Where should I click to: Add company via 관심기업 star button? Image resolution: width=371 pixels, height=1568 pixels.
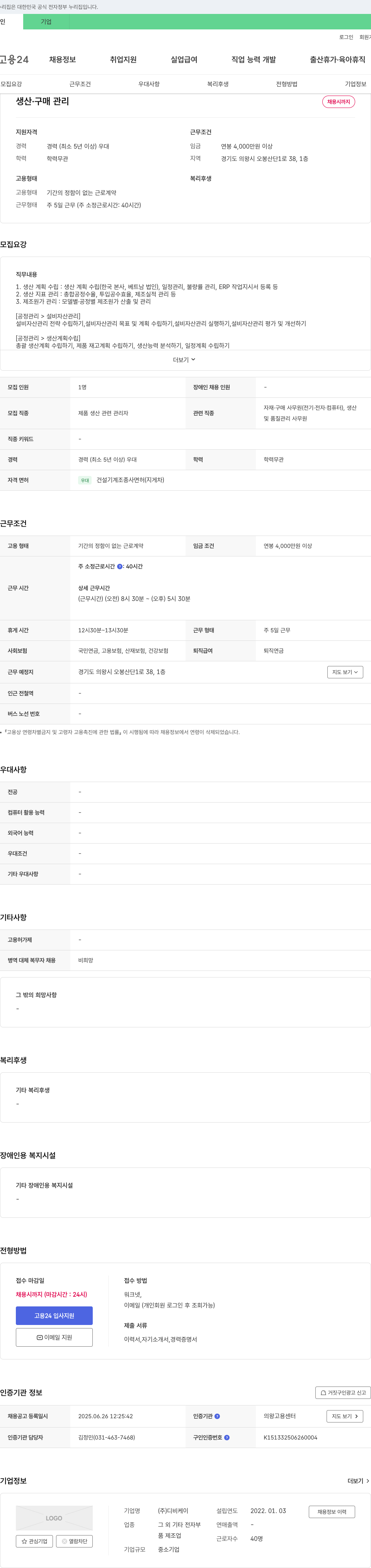[35, 1541]
